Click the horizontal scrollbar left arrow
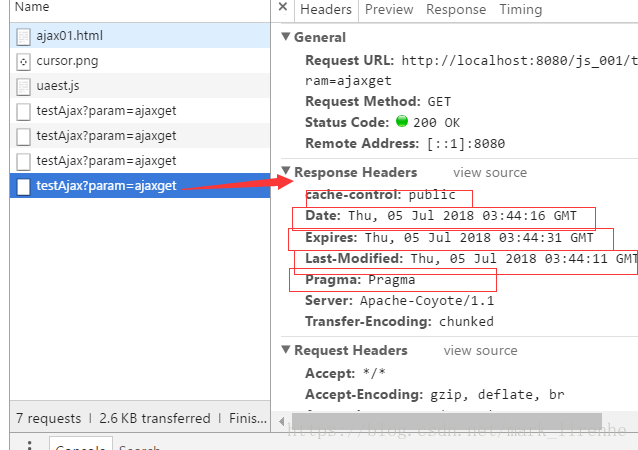This screenshot has width=638, height=450. (282, 421)
